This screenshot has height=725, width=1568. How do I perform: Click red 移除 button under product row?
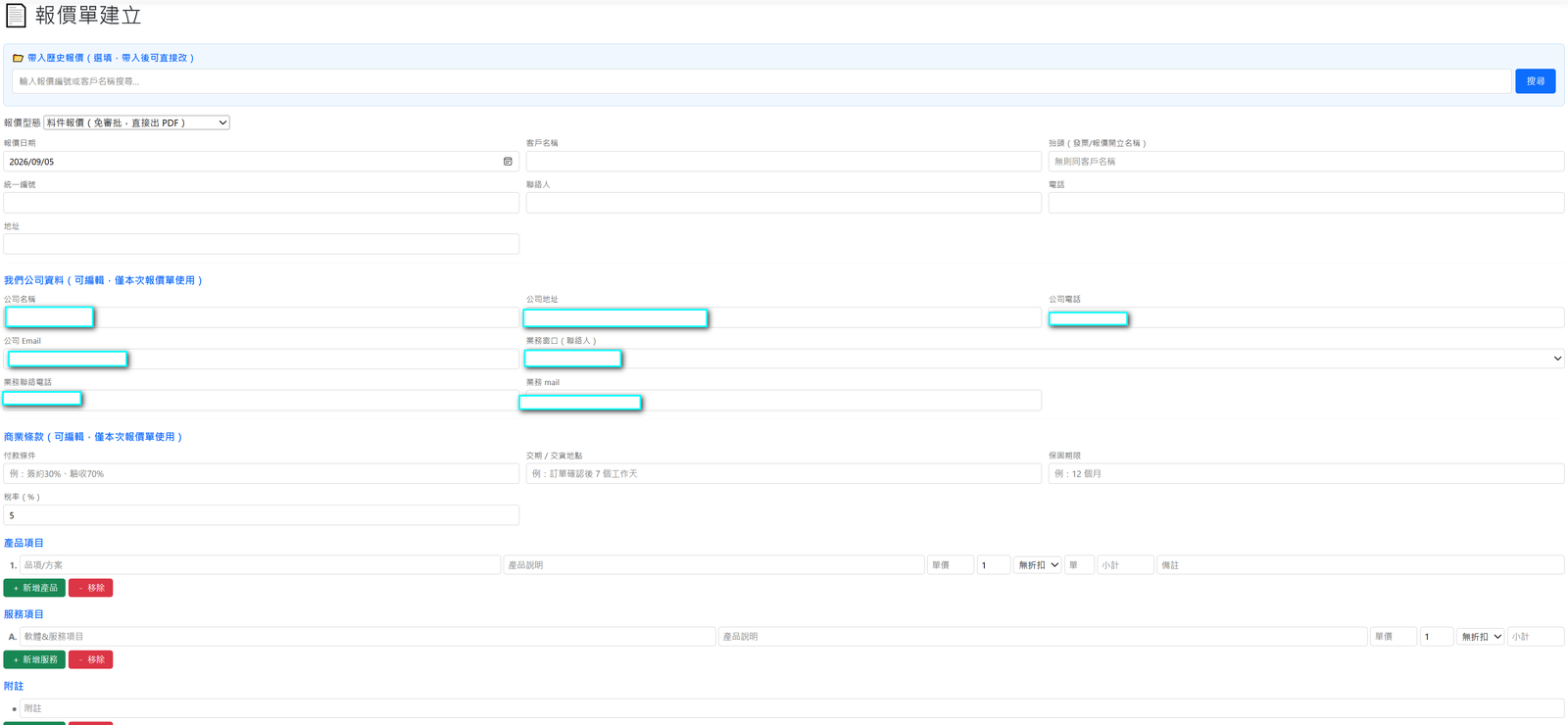(x=90, y=588)
